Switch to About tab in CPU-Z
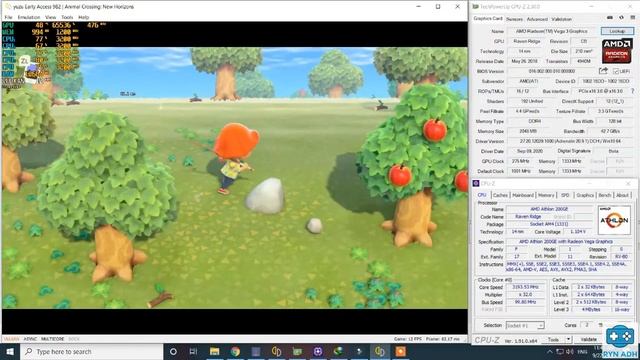640x360 pixels. click(x=622, y=196)
